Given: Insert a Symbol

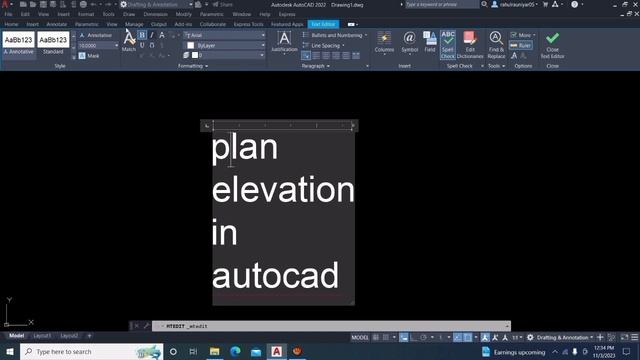Looking at the screenshot, I should click(x=409, y=42).
